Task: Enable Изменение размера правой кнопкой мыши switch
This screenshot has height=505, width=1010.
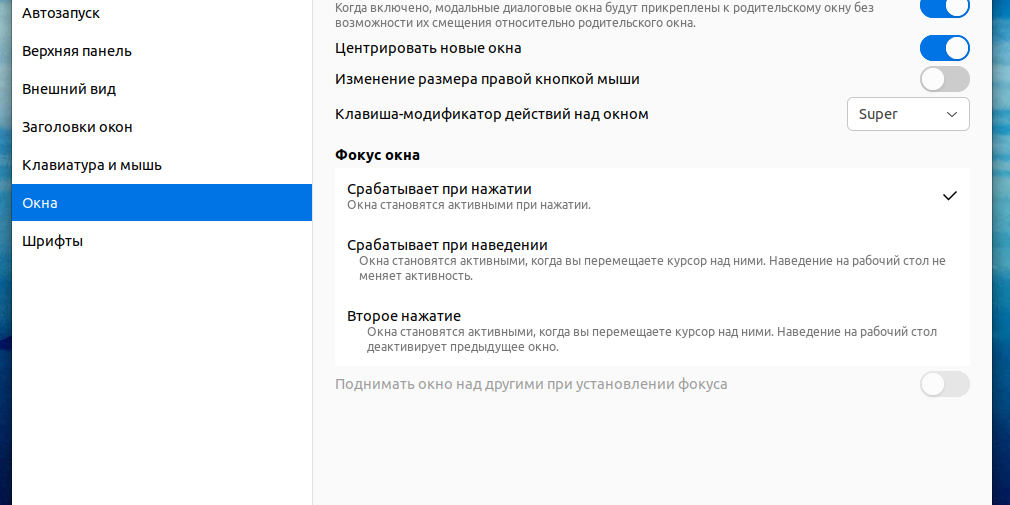Action: click(944, 79)
